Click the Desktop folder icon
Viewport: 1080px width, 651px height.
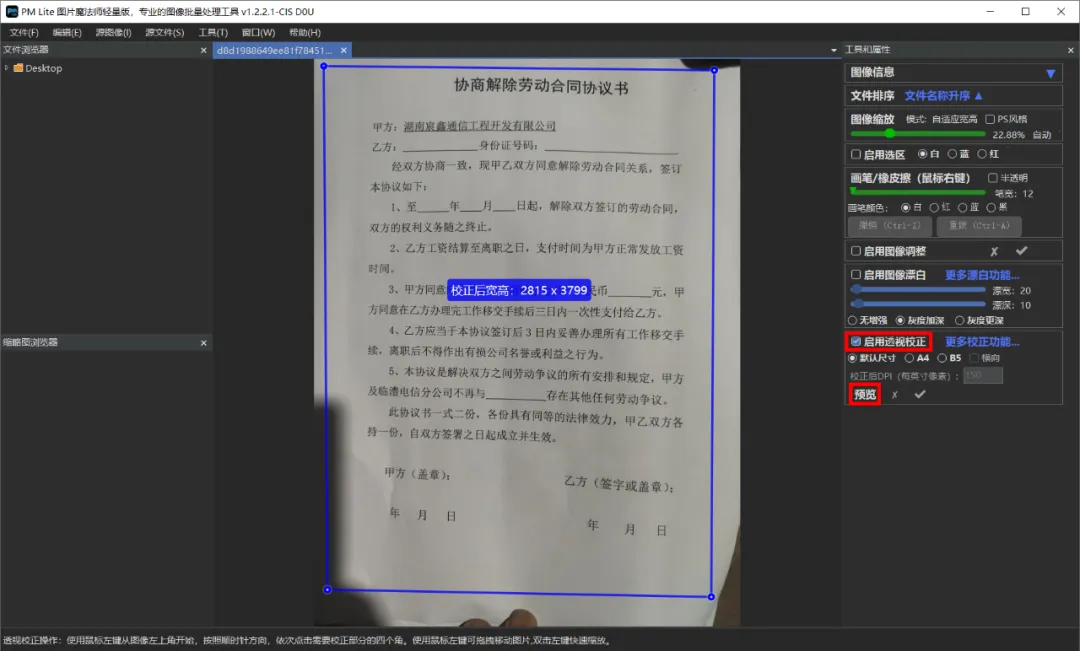click(19, 68)
